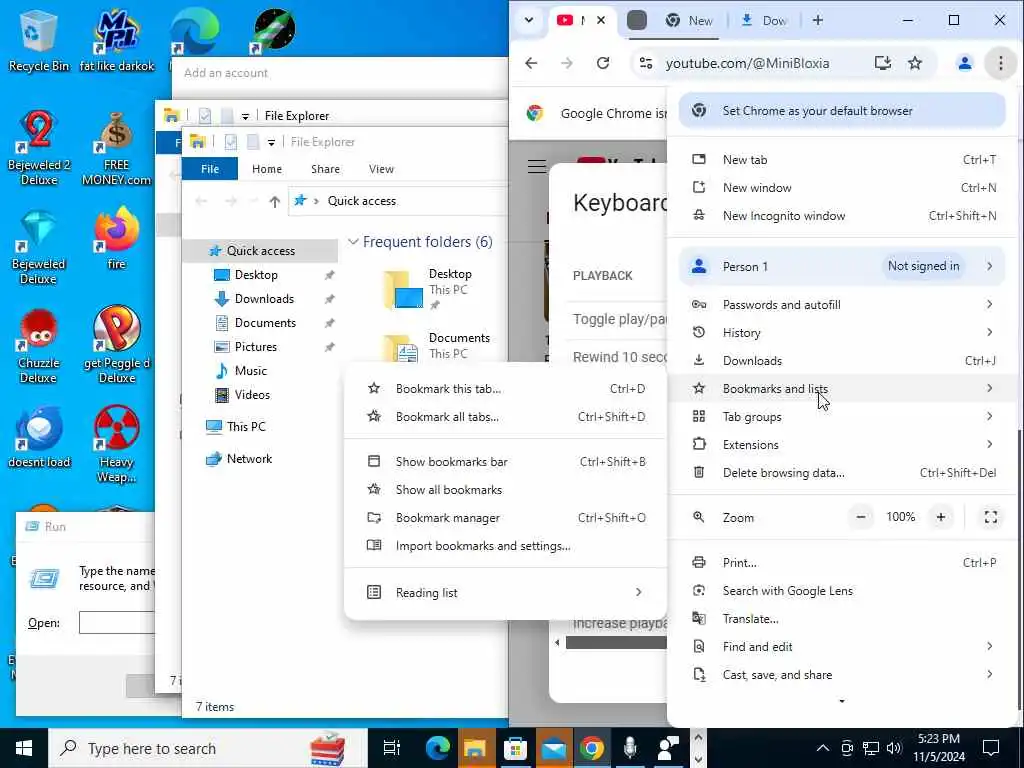This screenshot has height=768, width=1024.
Task: Select Downloads in Quick access tree
Action: (264, 299)
